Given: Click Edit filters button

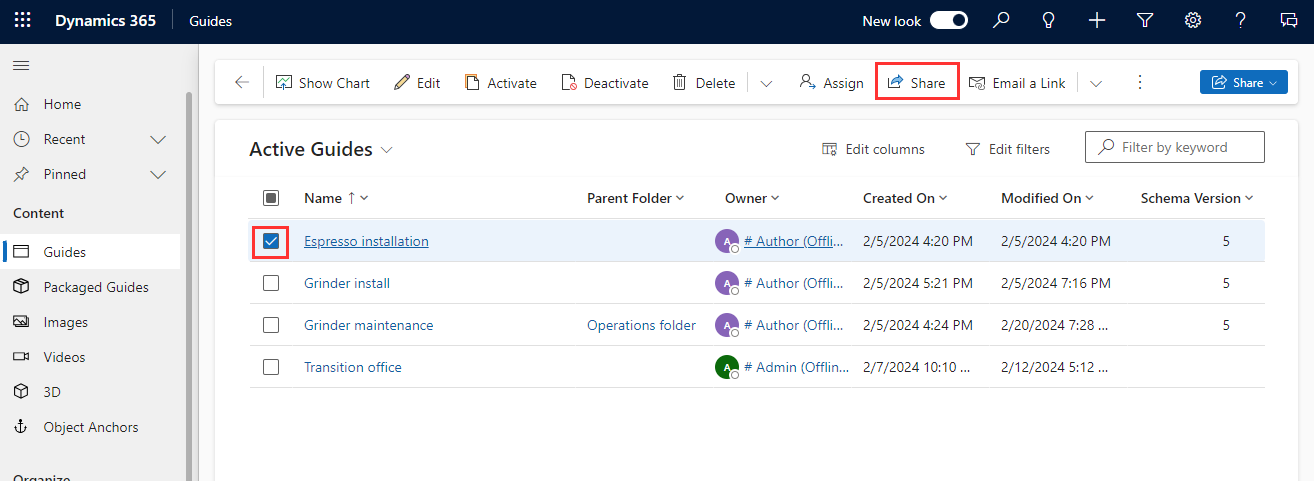Looking at the screenshot, I should pos(1007,149).
